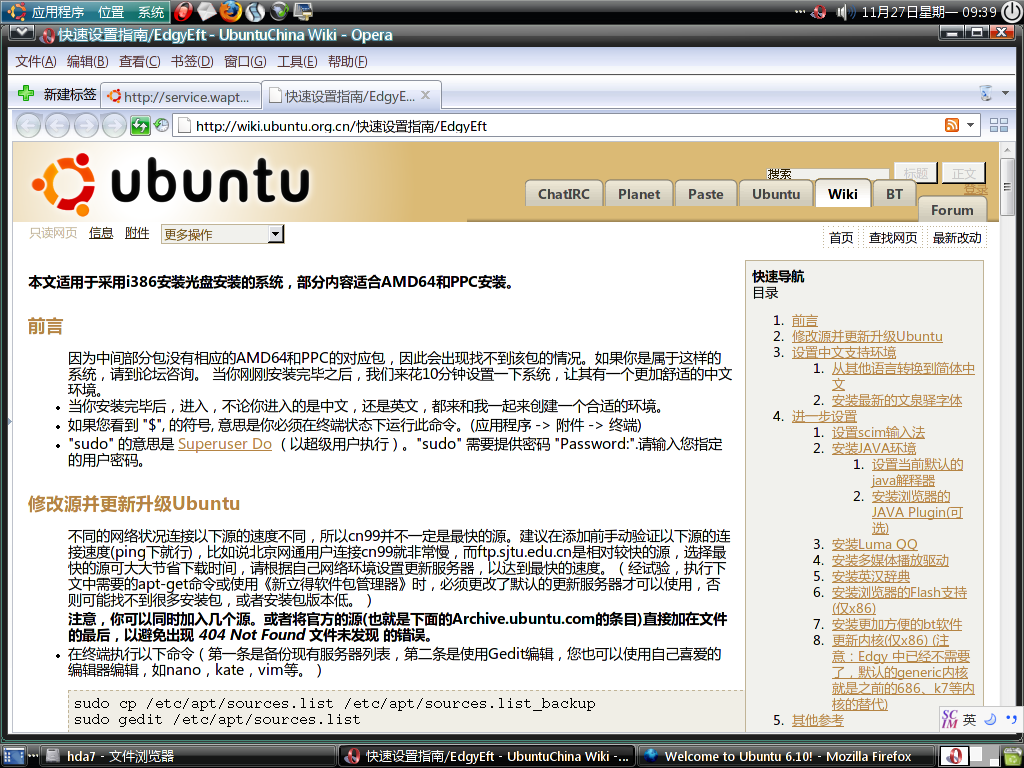This screenshot has width=1024, height=768.
Task: Open the 书签(D) menu
Action: click(x=192, y=61)
